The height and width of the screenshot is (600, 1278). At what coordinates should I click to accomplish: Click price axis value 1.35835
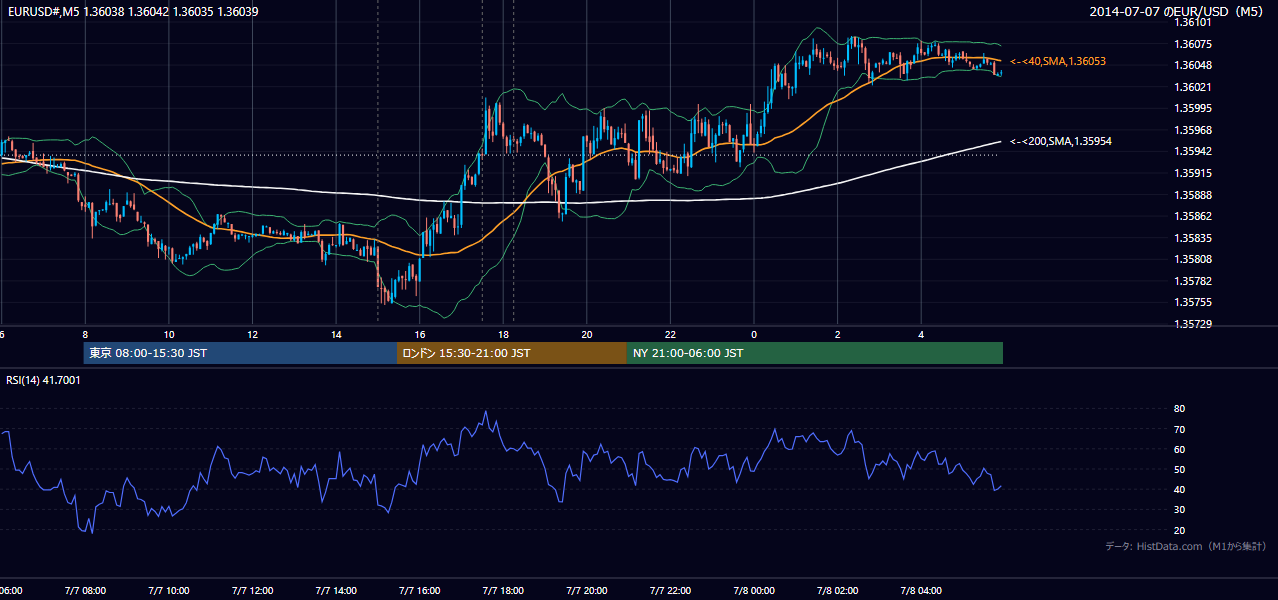1193,238
